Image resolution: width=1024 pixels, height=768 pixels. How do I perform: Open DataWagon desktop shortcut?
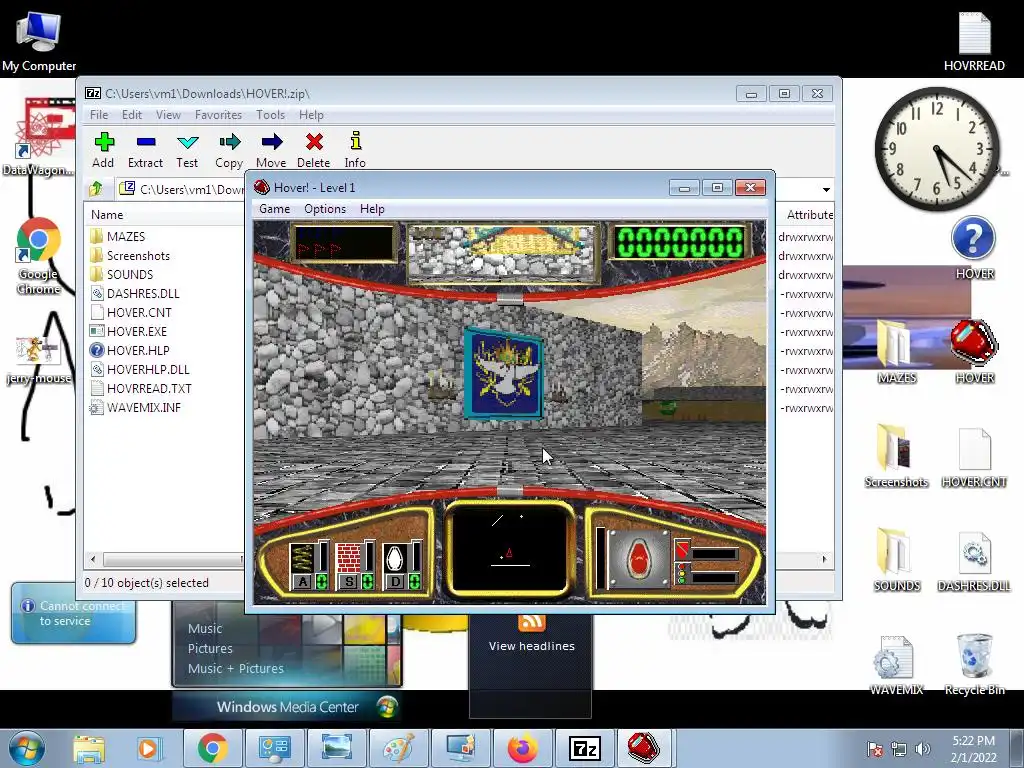point(39,137)
